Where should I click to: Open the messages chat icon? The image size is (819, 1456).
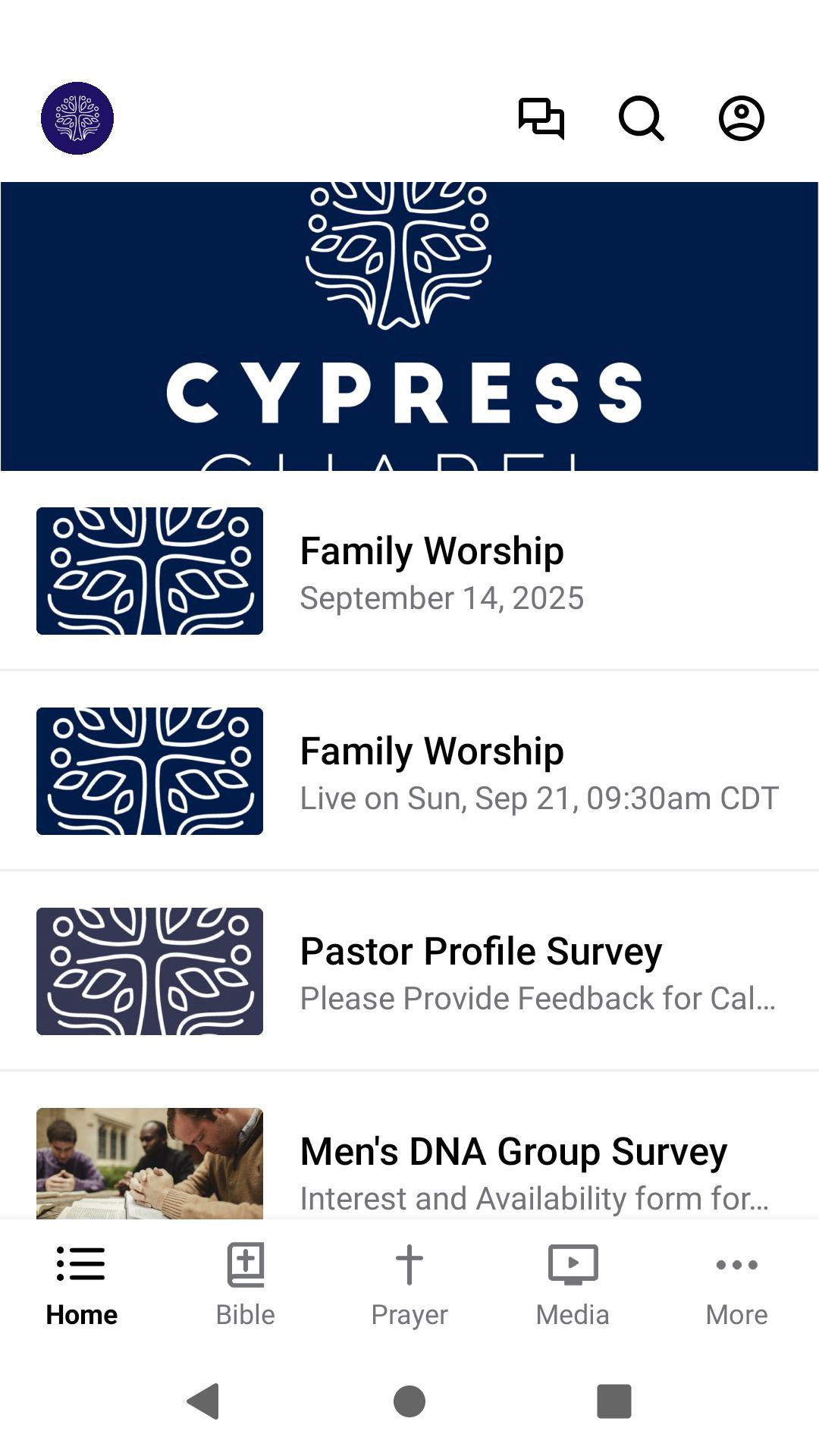[x=541, y=118]
